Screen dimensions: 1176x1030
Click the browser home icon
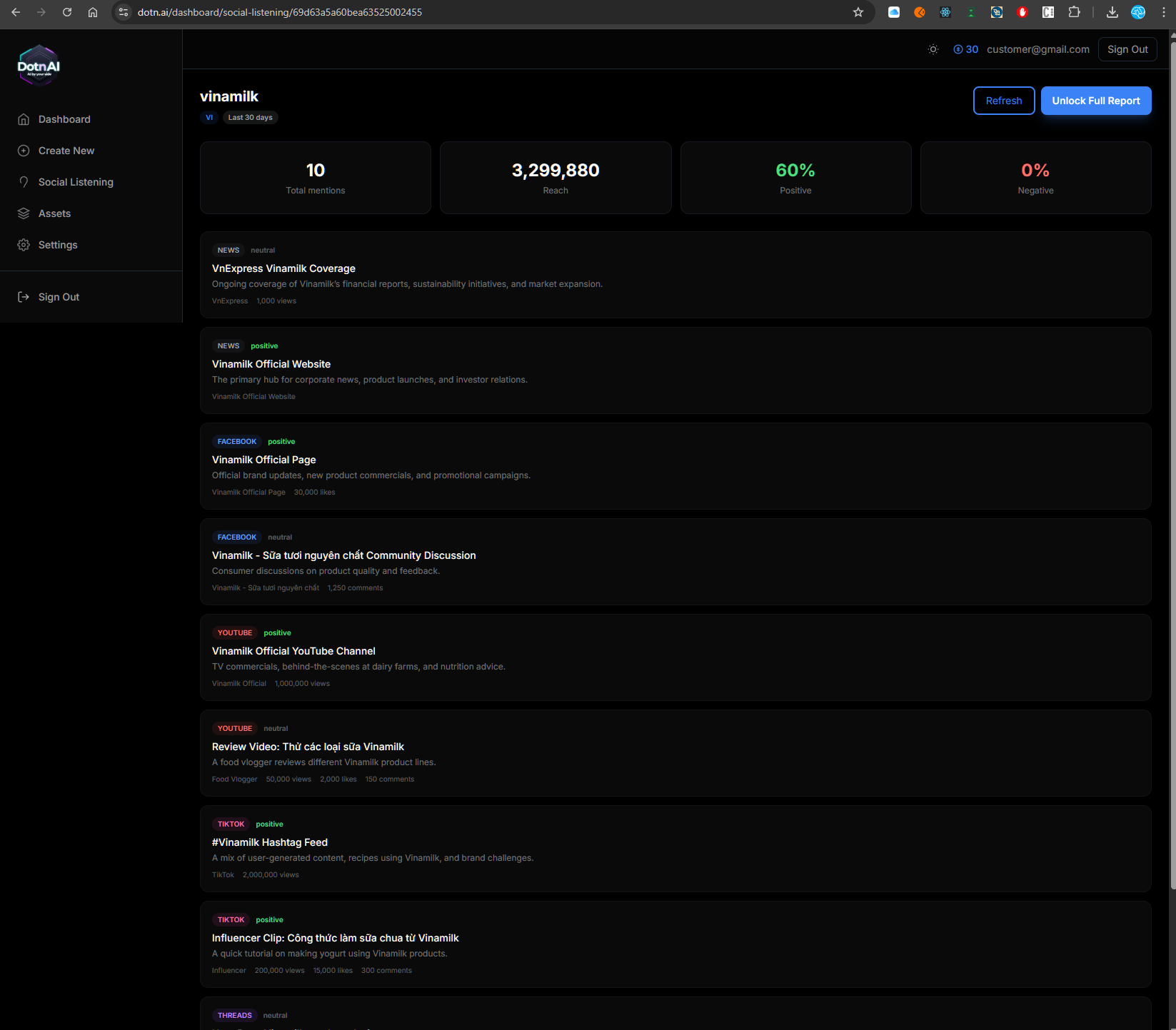coord(93,12)
